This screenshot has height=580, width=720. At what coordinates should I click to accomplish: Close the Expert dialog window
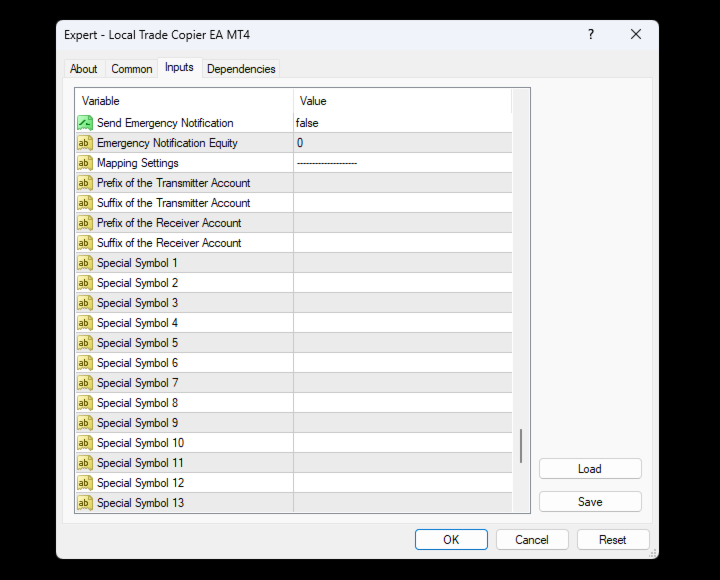coord(636,34)
